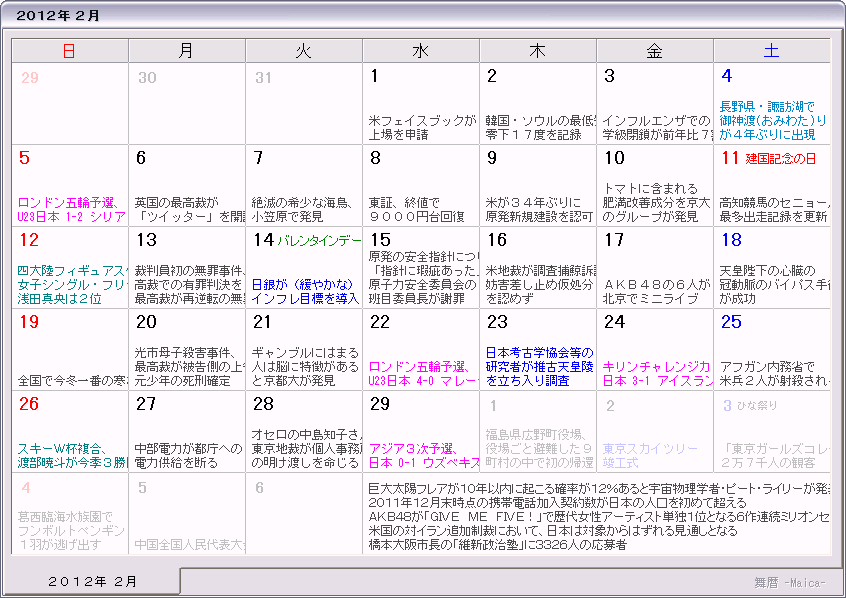Select February 21 with ギャンブルにはまる entry

tap(304, 350)
